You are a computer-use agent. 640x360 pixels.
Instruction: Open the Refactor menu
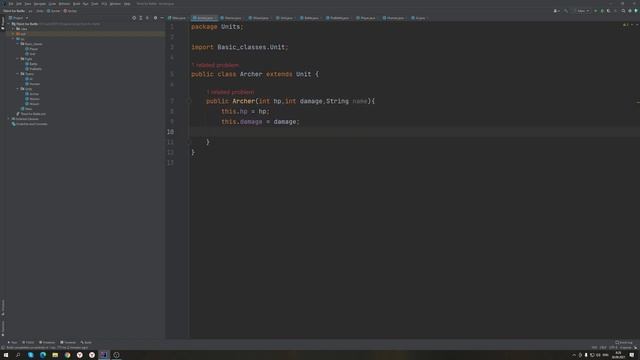[x=64, y=4]
